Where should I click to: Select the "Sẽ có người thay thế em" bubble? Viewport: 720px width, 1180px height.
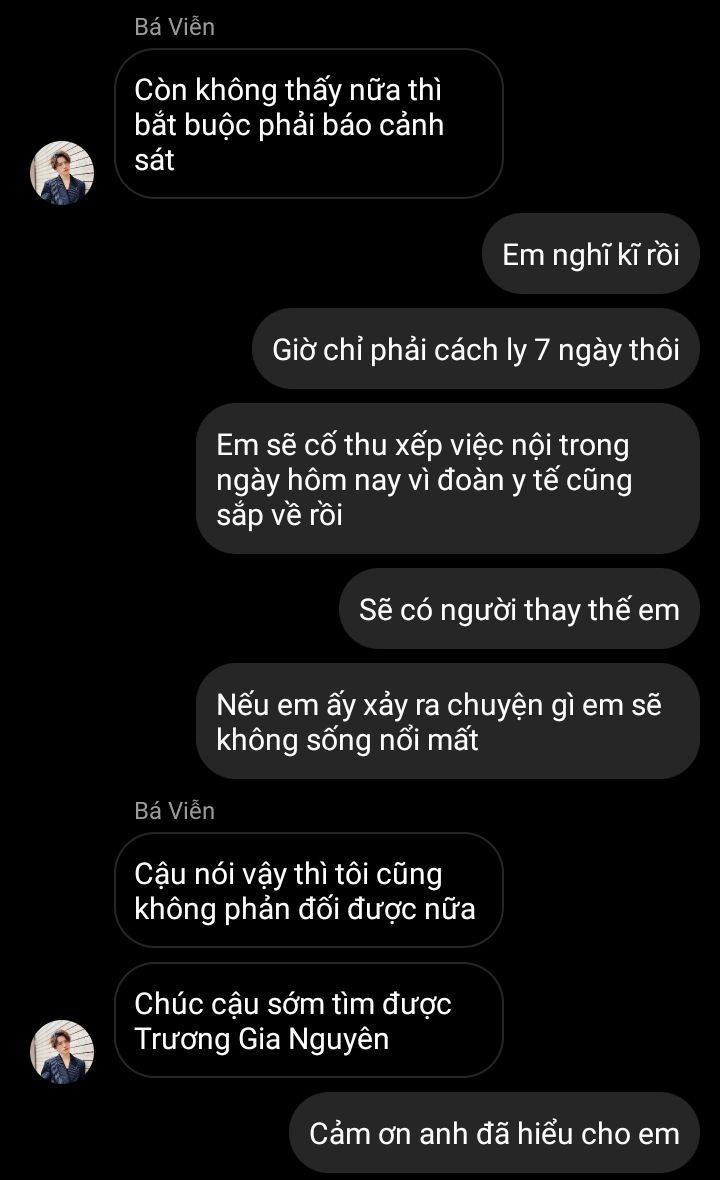[x=519, y=609]
